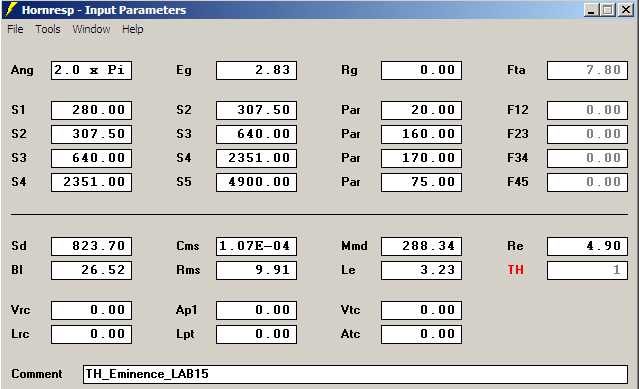Click the F12 value box
The image size is (639, 389).
click(x=587, y=110)
